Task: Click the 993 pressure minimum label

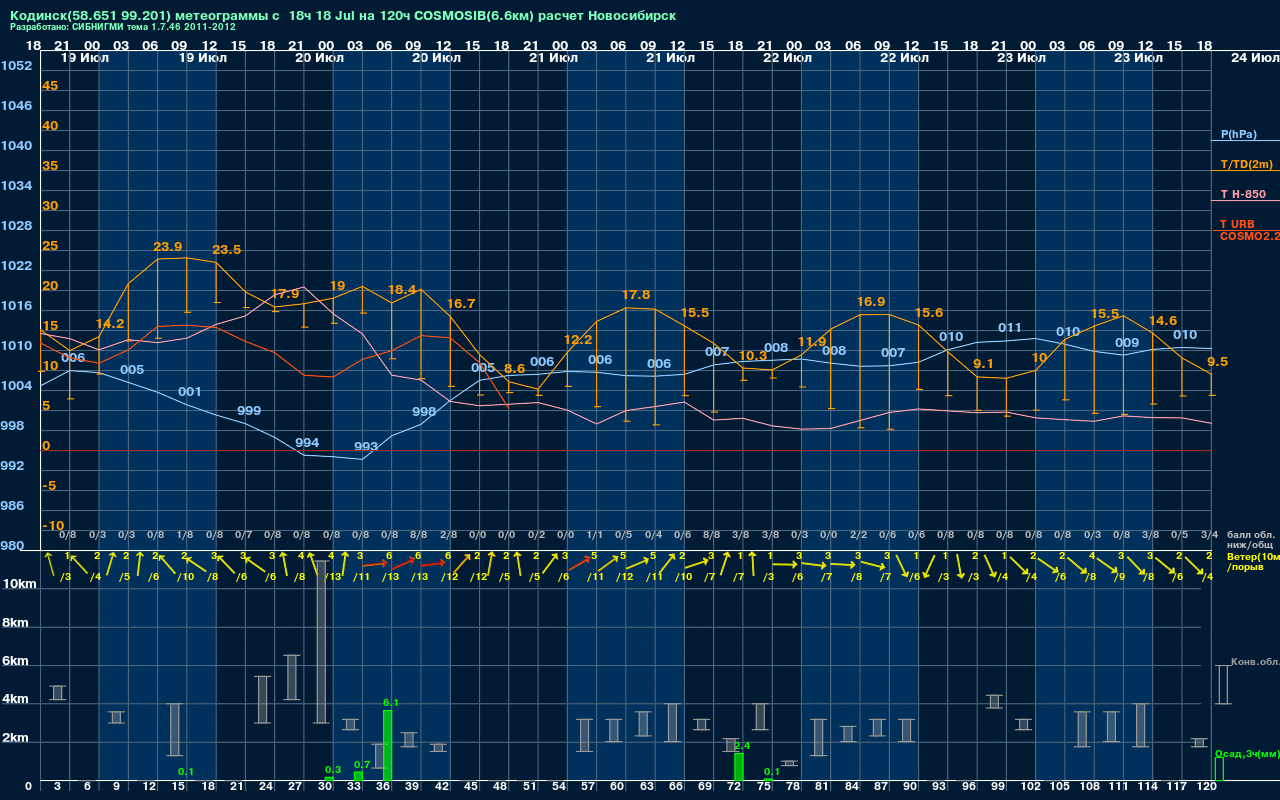Action: click(x=366, y=447)
